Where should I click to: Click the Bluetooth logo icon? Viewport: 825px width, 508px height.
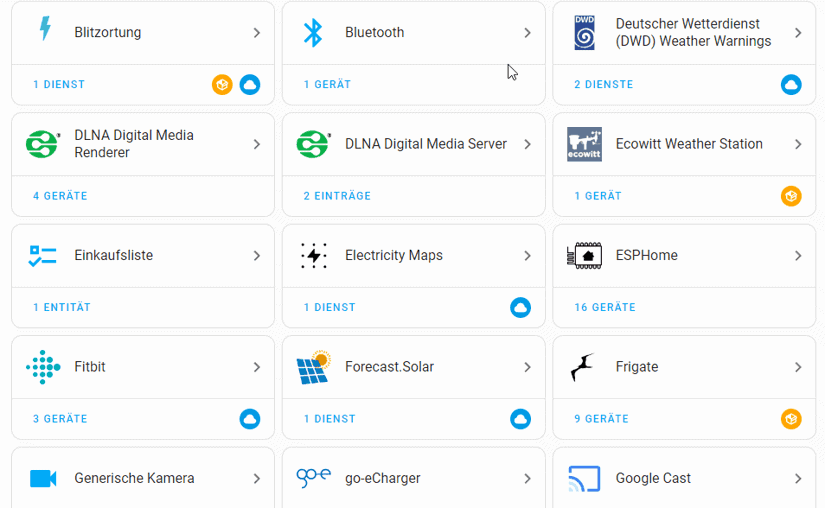(314, 32)
